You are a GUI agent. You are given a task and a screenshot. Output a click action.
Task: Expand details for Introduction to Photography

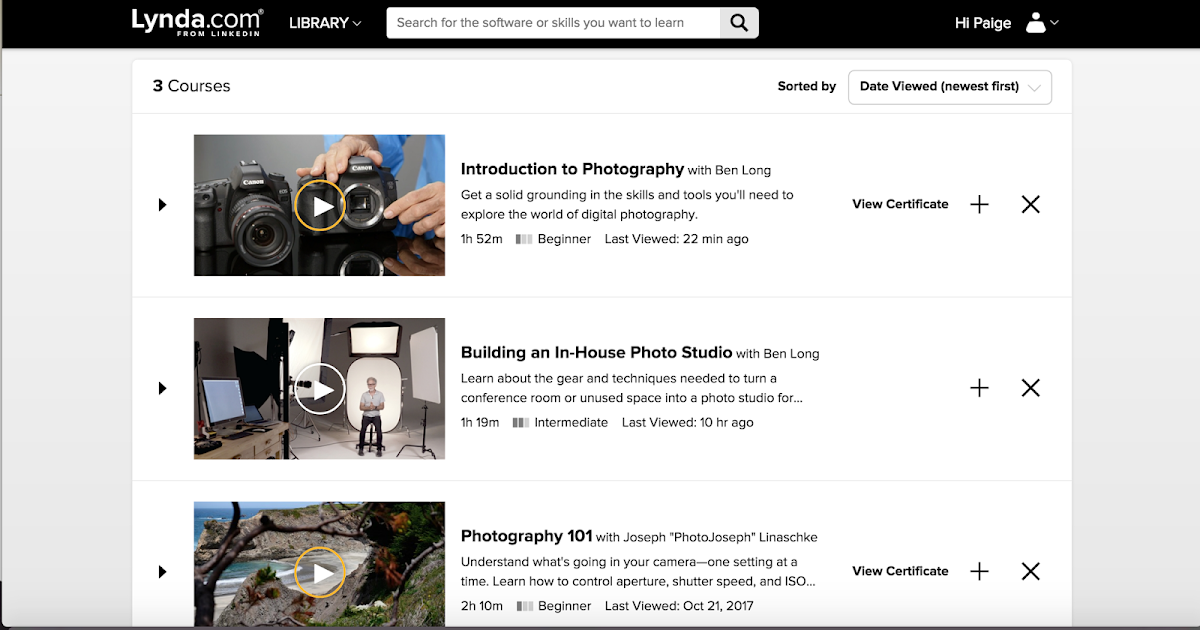(162, 204)
